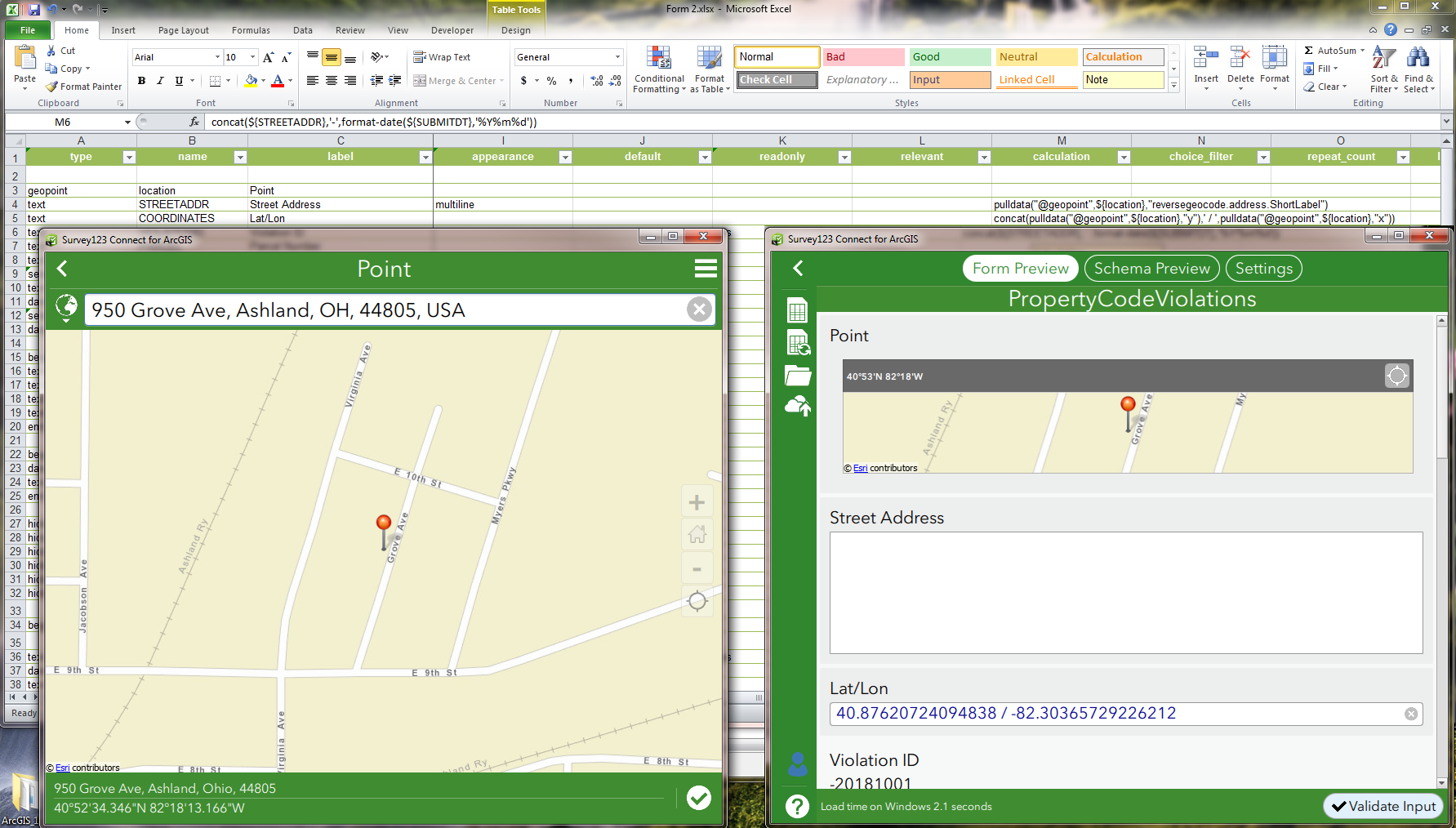Open Find & Select menu
Image resolution: width=1456 pixels, height=828 pixels.
pos(1418,69)
